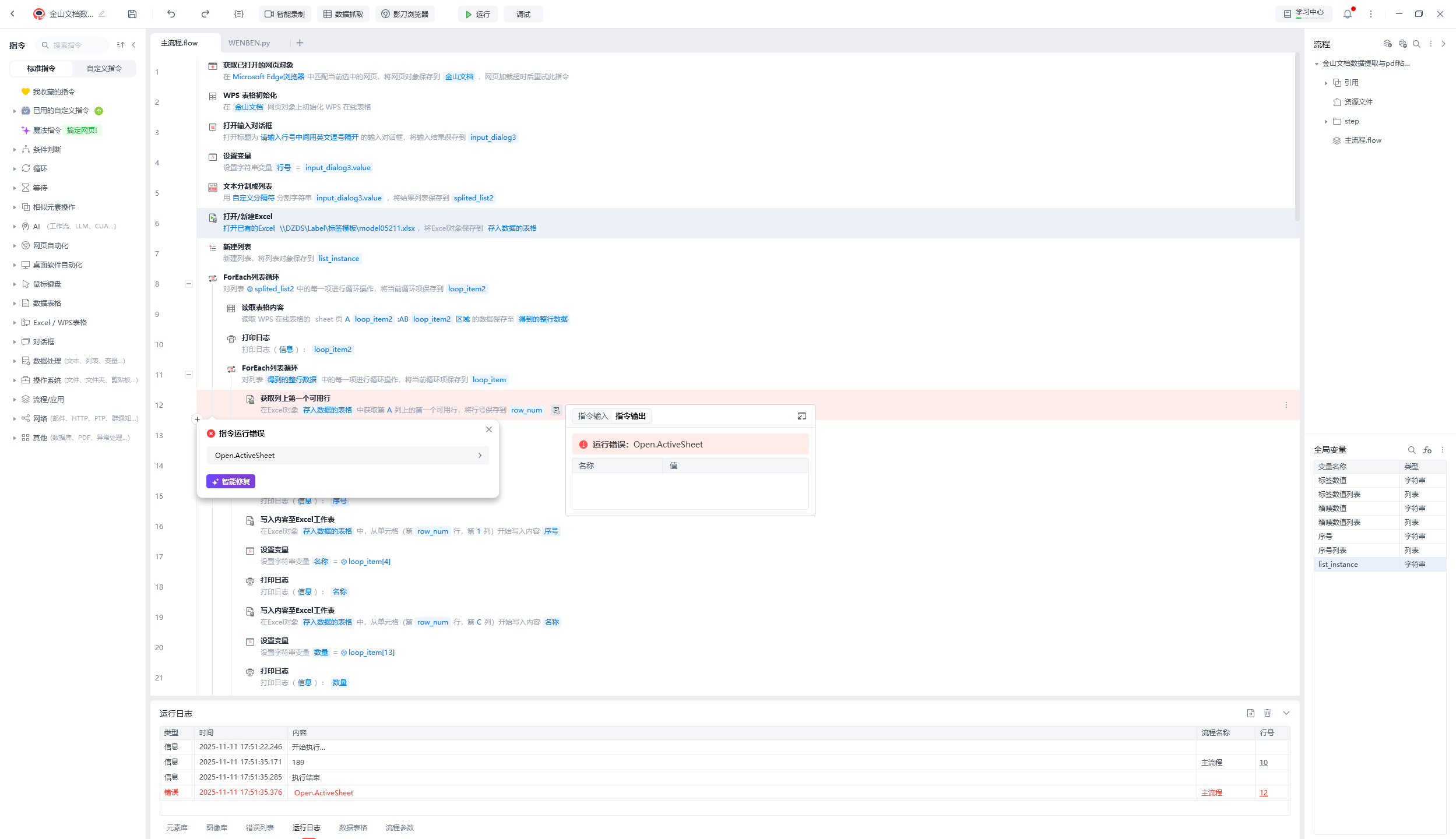Expand Open.ActiveSheet error detail row
Viewport: 1456px width, 839px height.
click(x=347, y=456)
